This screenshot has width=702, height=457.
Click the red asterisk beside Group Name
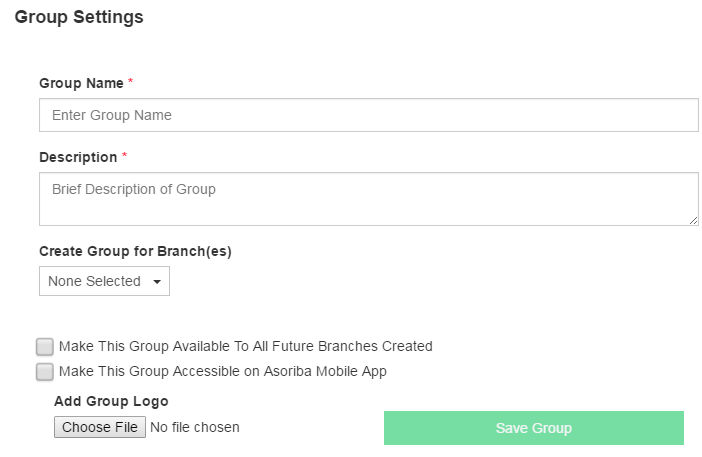point(131,81)
